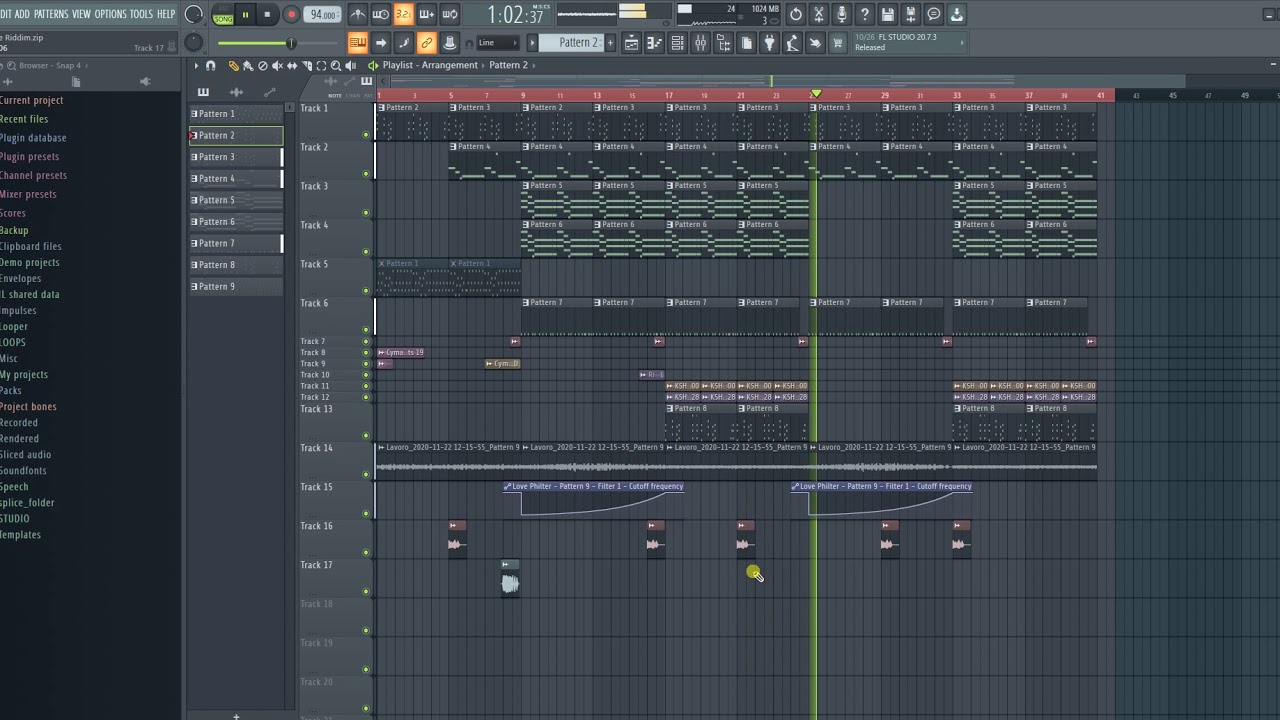Open the Piano roll view icon
The image size is (1280, 720).
[x=654, y=43]
